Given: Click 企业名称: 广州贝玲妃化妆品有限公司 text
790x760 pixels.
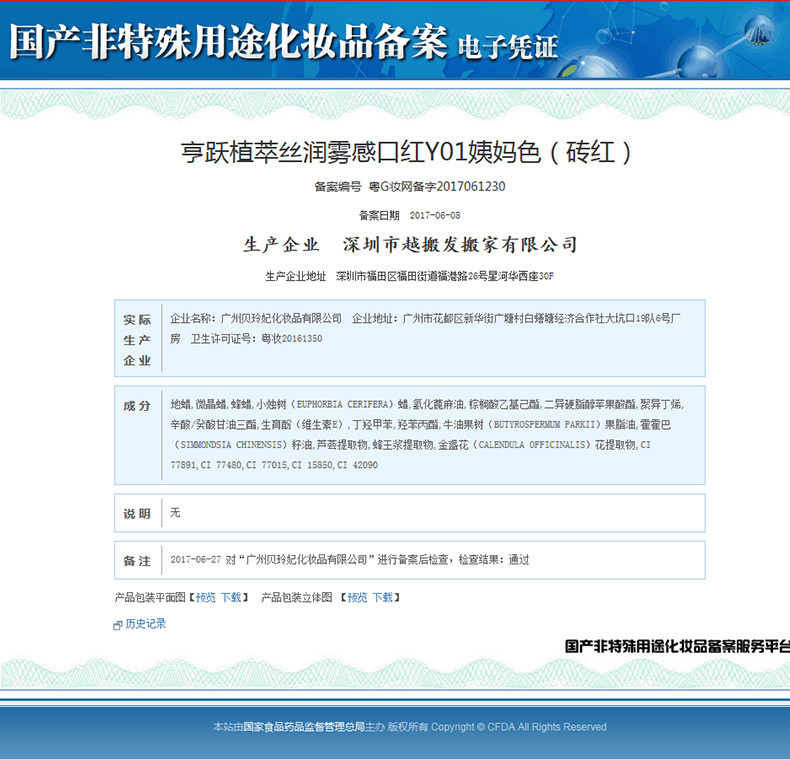Looking at the screenshot, I should 256,318.
